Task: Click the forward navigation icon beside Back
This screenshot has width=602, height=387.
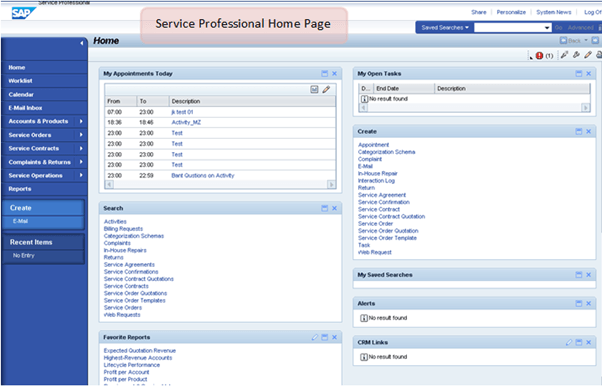Action: pyautogui.click(x=595, y=40)
